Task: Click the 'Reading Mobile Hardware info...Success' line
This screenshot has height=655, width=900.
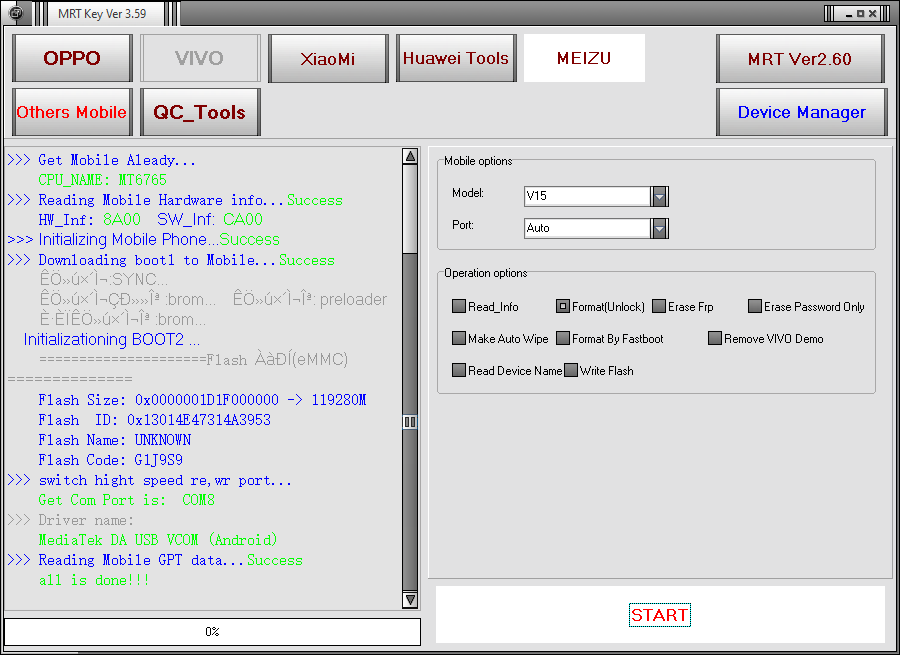Action: (175, 200)
